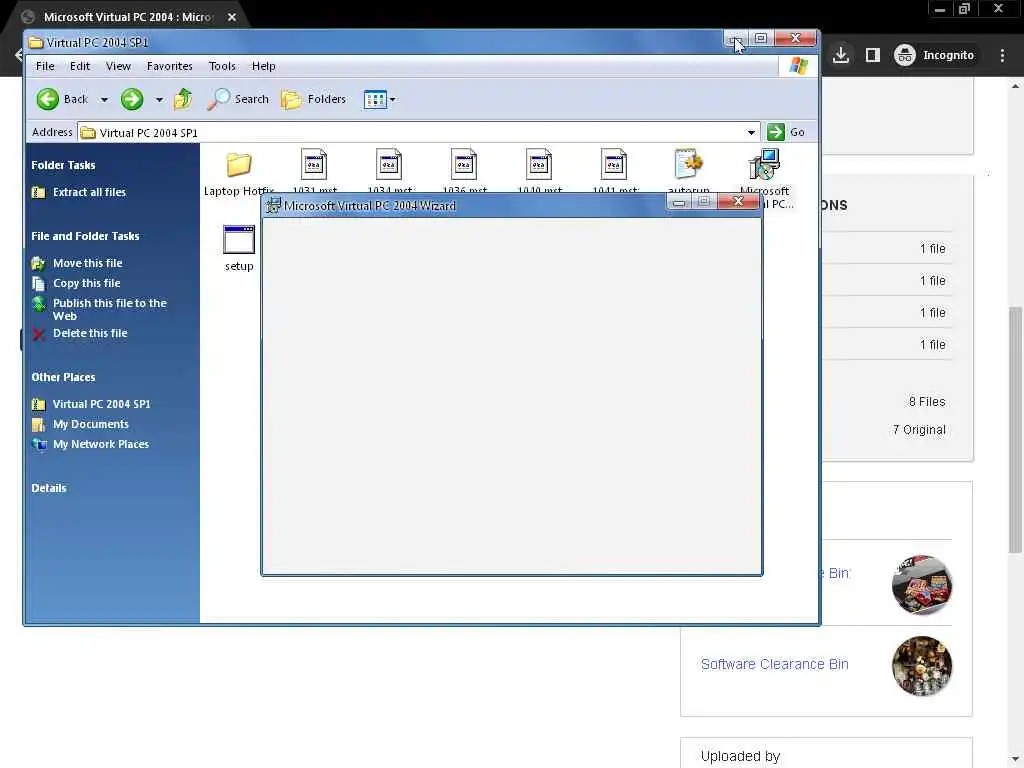Click the upper round collection thumbnail
1024x768 pixels.
pyautogui.click(x=922, y=584)
